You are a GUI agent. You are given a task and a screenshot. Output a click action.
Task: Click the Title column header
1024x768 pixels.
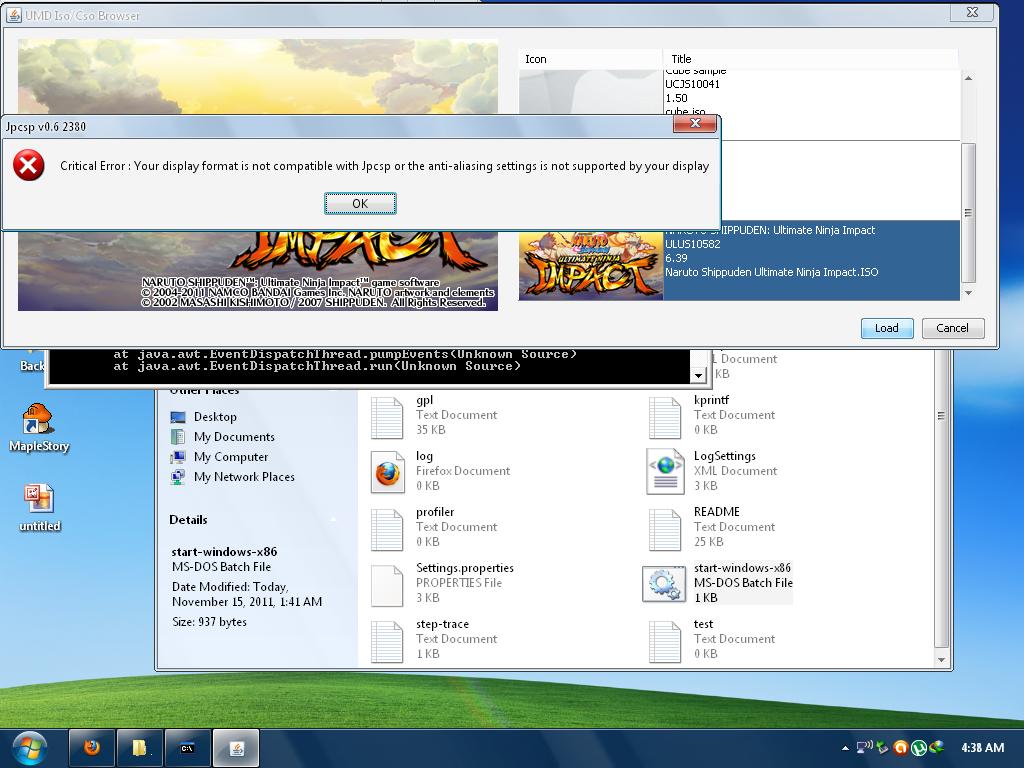(x=810, y=59)
